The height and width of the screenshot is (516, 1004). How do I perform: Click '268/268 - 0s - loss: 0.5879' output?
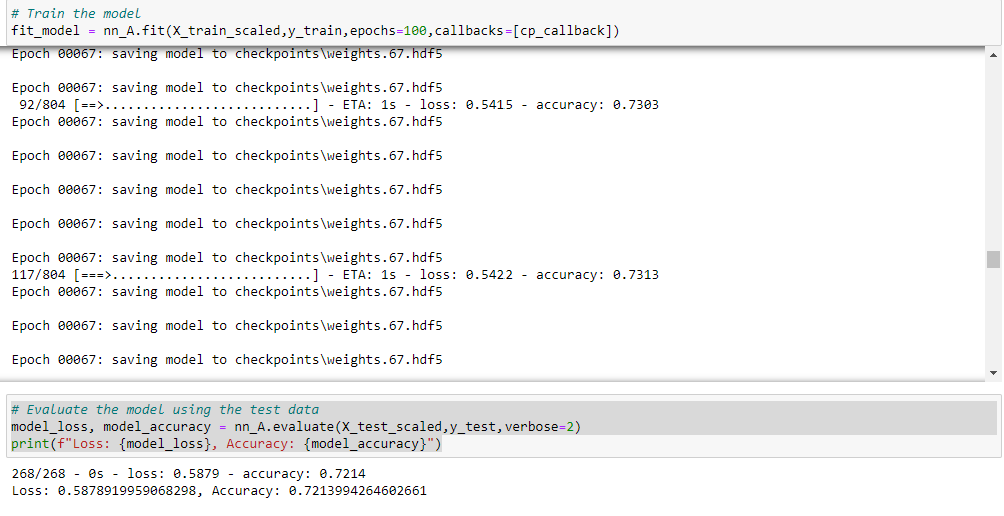(x=189, y=474)
